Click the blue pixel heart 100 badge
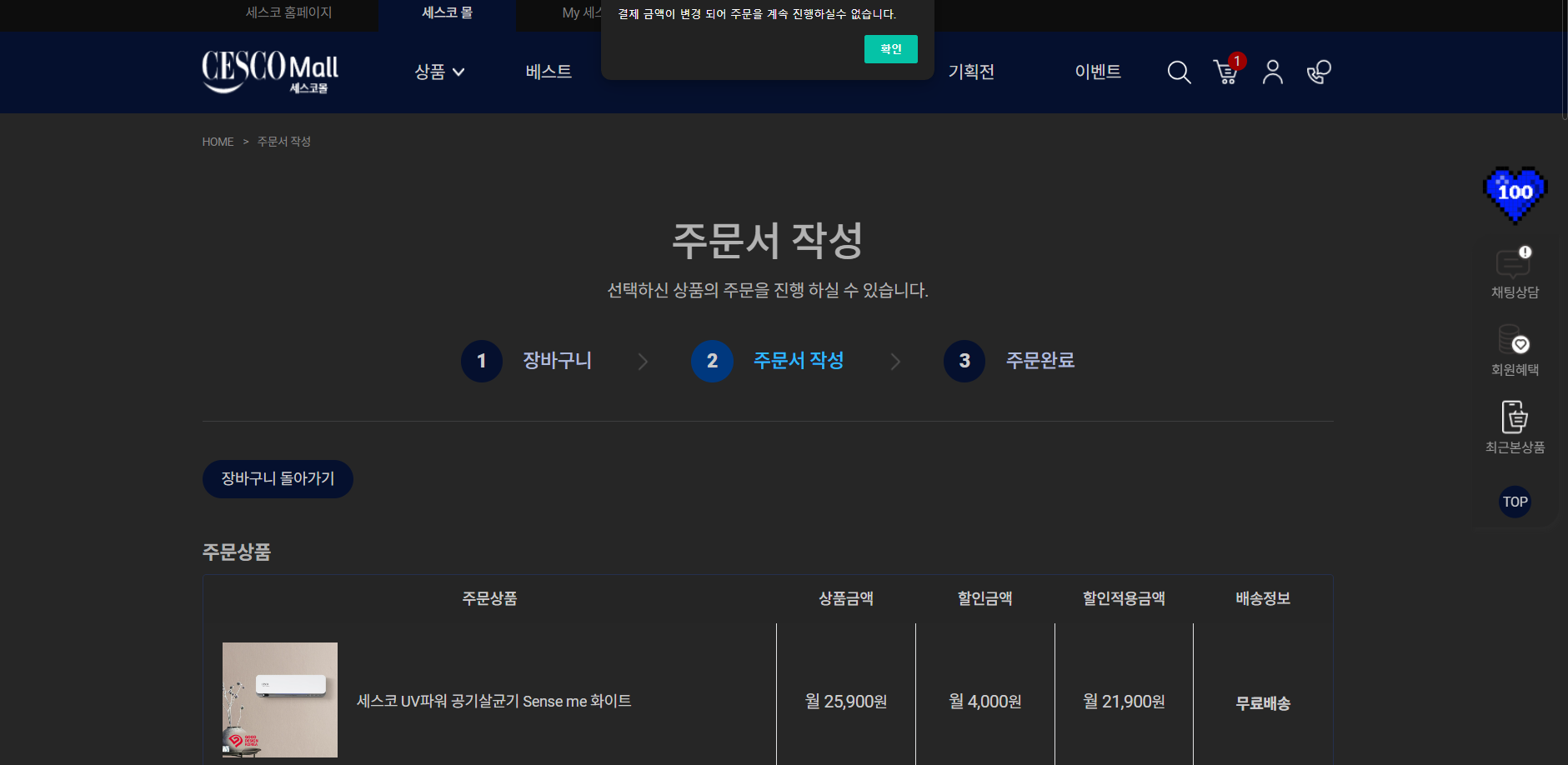Screen dimensions: 1568x765 1515,194
